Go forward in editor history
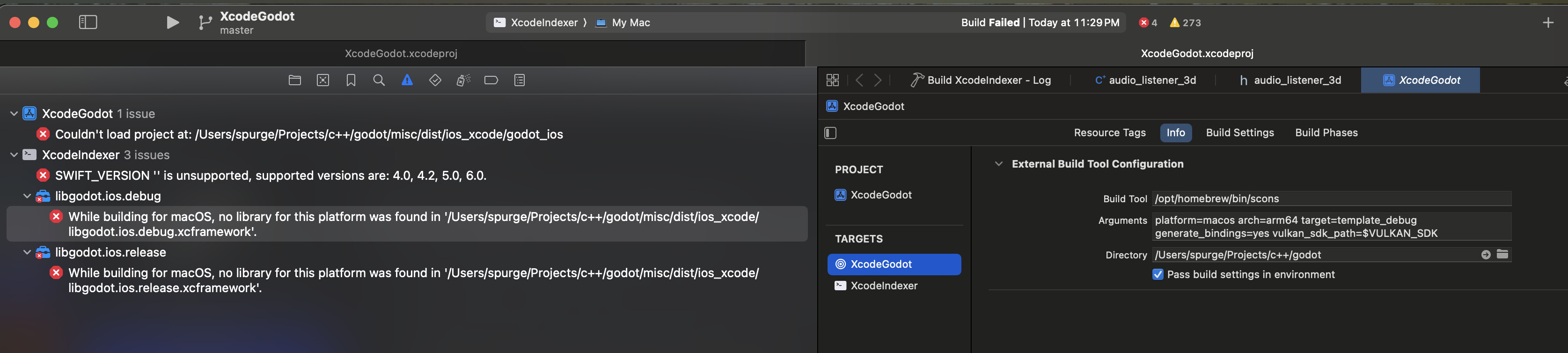The width and height of the screenshot is (1568, 353). coord(878,81)
